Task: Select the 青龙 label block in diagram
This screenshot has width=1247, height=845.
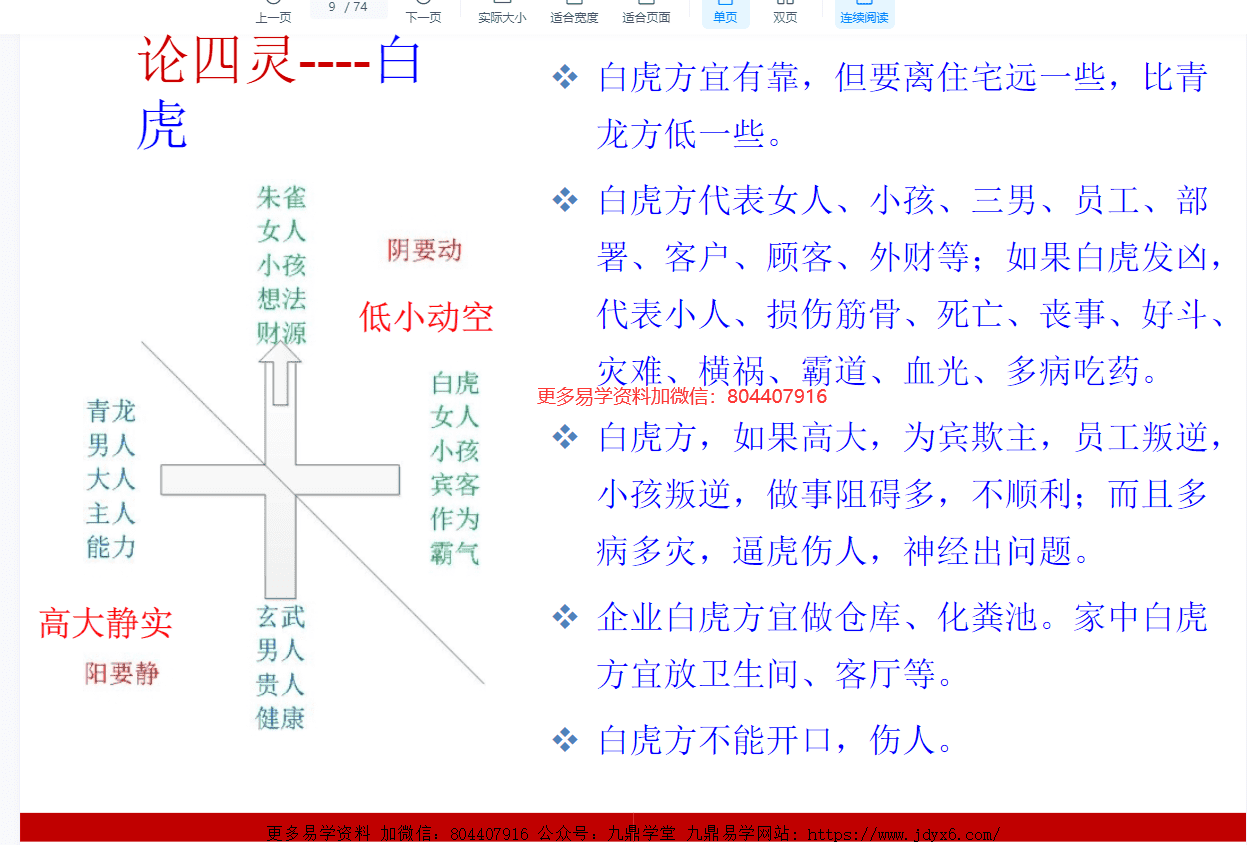Action: click(x=111, y=479)
